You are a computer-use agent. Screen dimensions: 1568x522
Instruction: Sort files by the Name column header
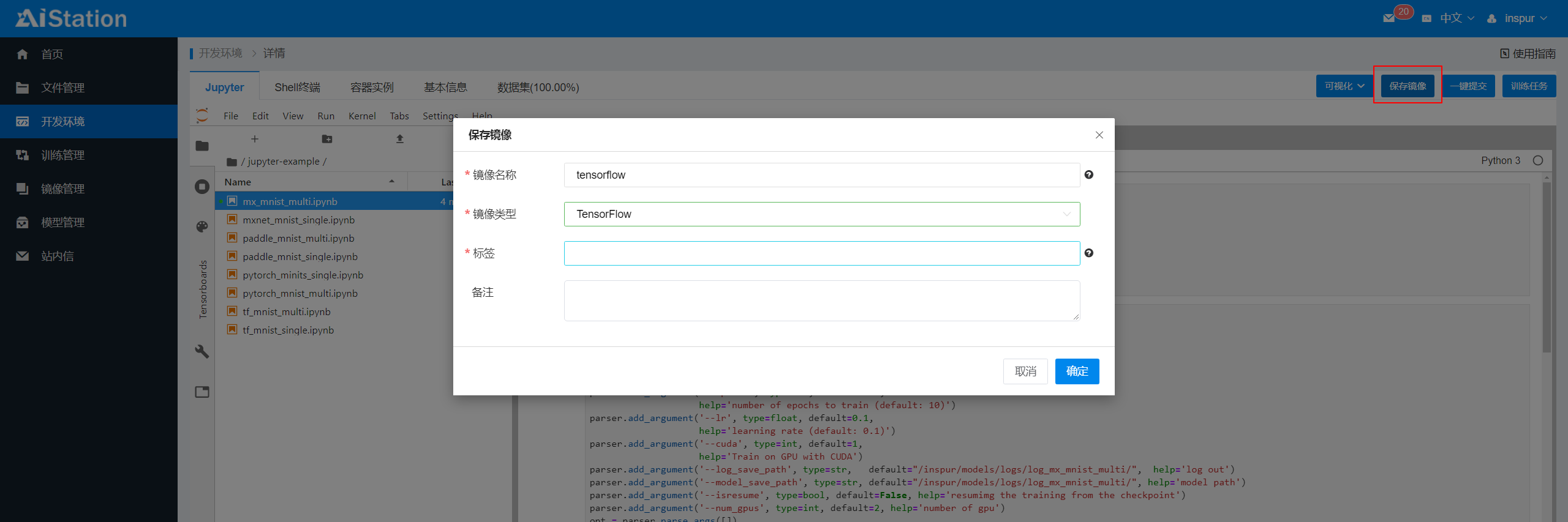click(238, 182)
